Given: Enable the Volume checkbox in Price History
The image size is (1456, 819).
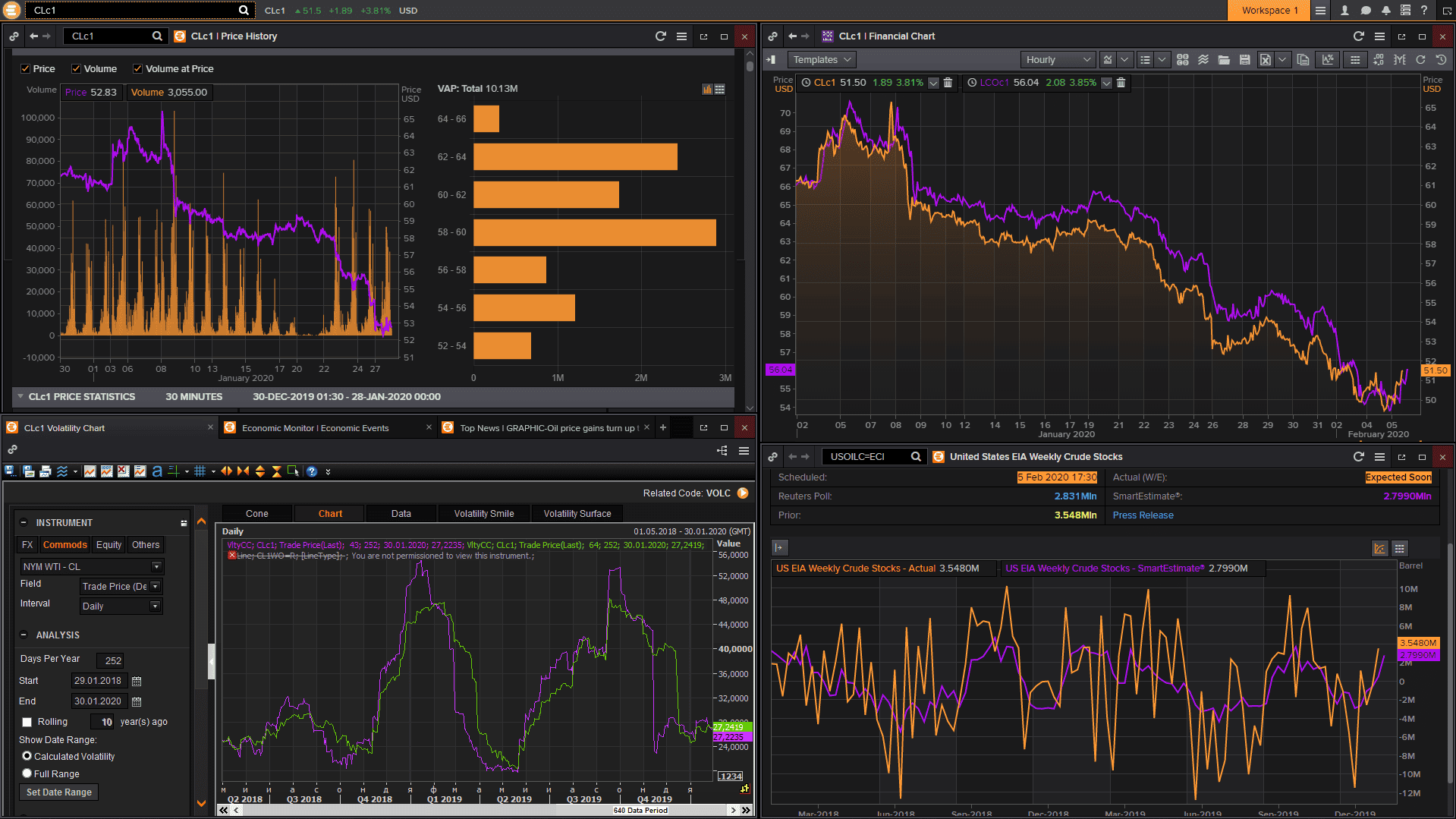Looking at the screenshot, I should (76, 68).
